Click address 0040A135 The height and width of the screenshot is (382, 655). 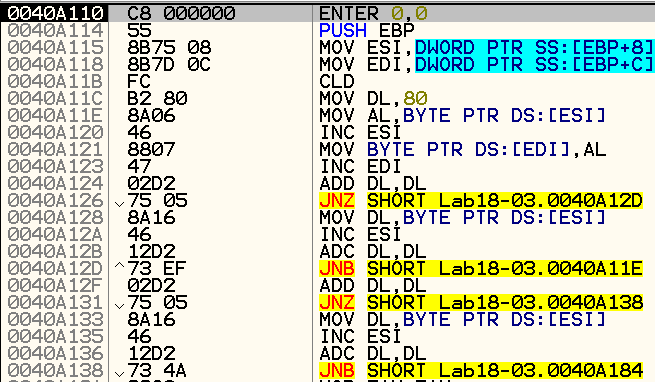55,336
